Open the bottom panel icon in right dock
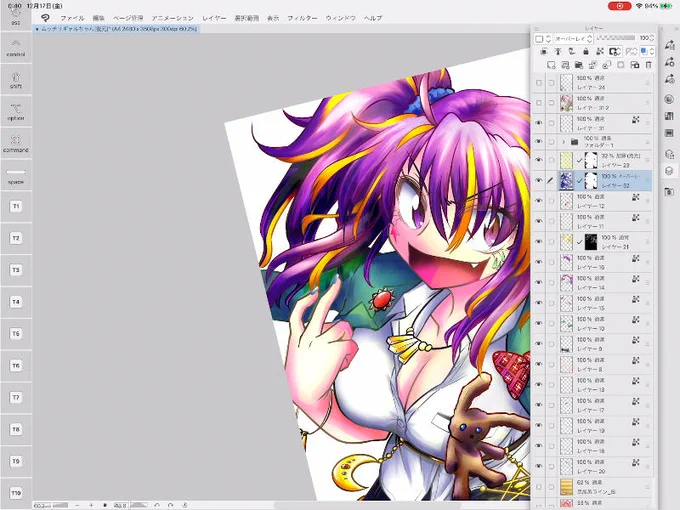 [669, 191]
